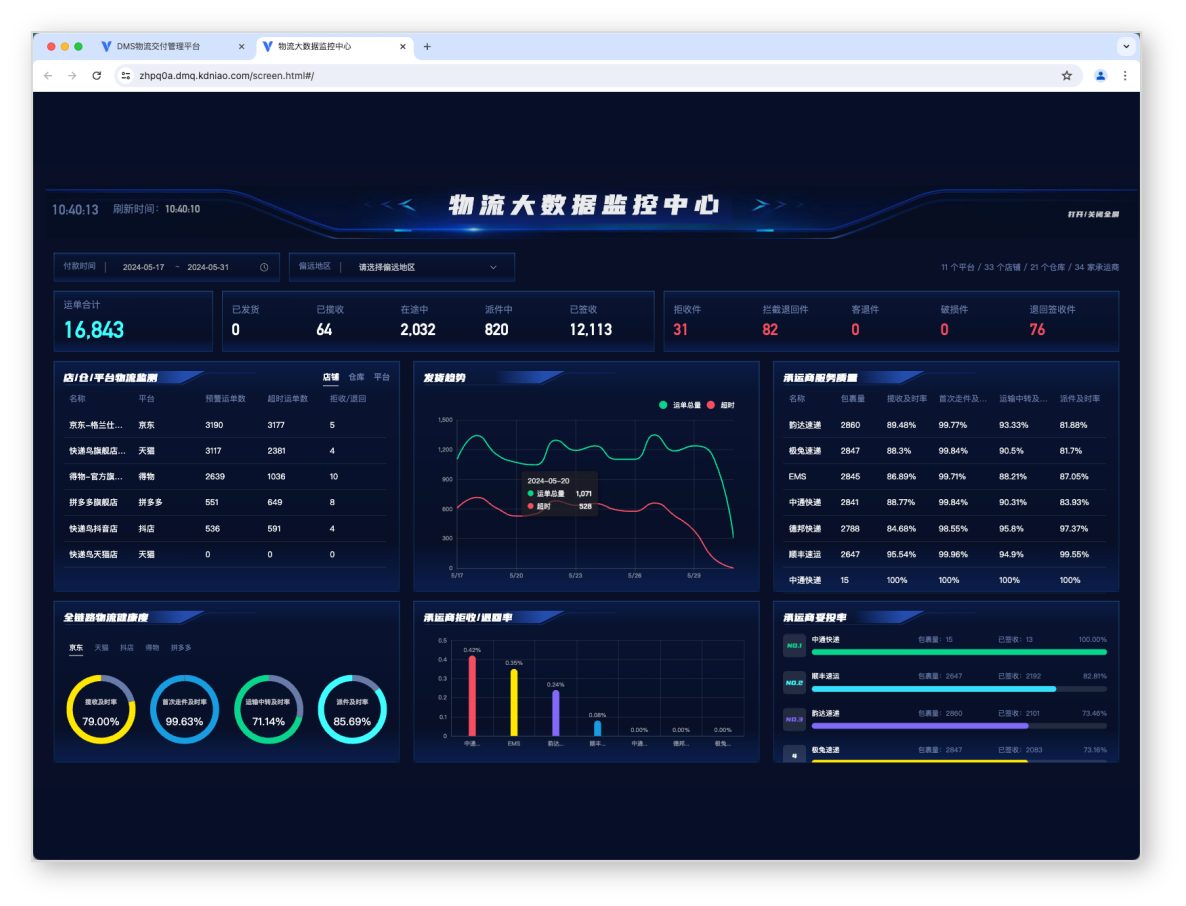Viewport: 1186px width, 906px height.
Task: Toggle fullscreen via 打开/关闭全屏
Action: (x=1092, y=214)
